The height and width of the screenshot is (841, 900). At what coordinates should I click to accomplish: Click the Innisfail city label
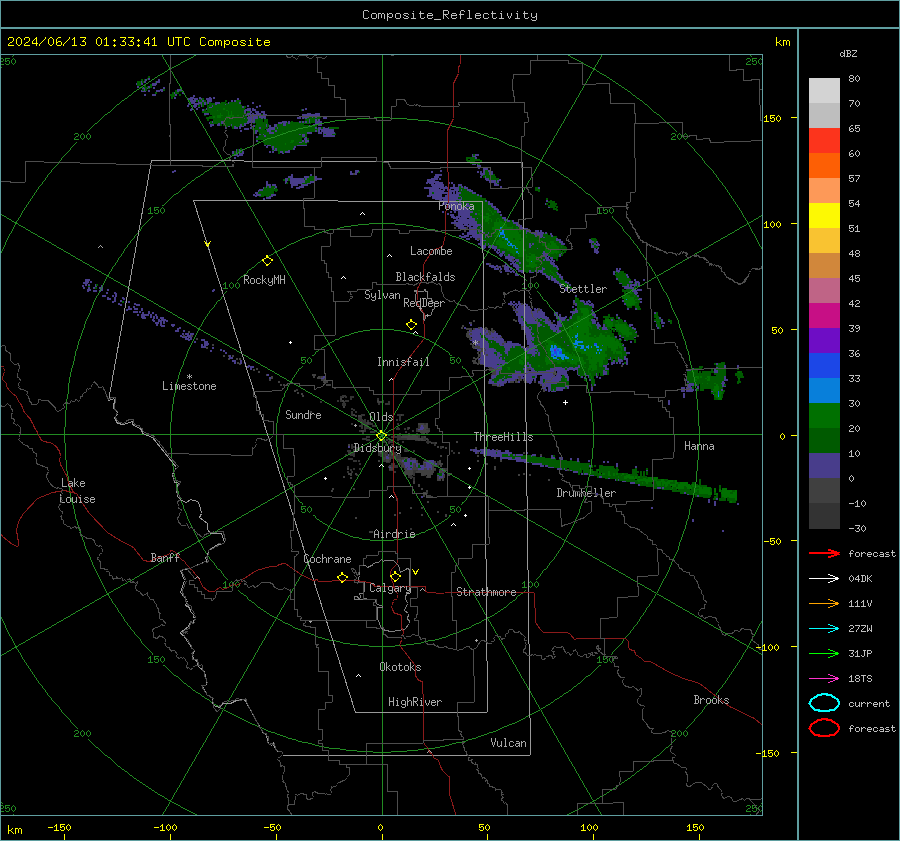point(403,362)
